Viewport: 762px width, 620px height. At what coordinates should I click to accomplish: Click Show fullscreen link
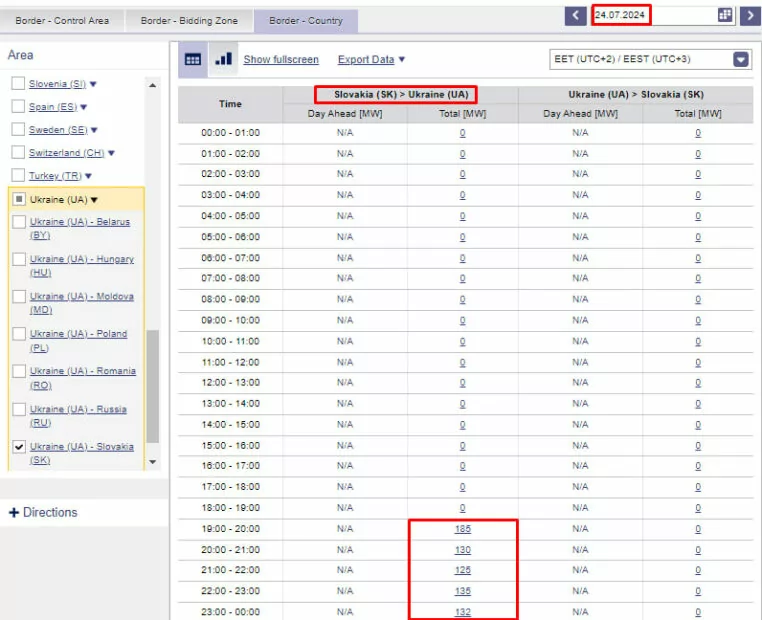click(x=281, y=59)
